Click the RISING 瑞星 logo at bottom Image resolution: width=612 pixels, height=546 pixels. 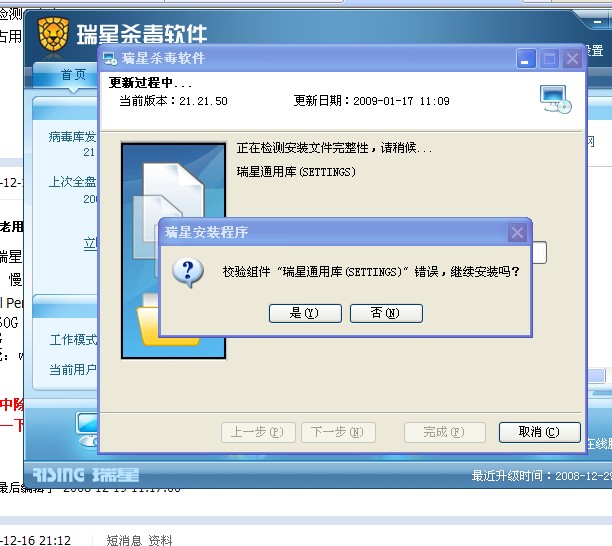click(85, 475)
